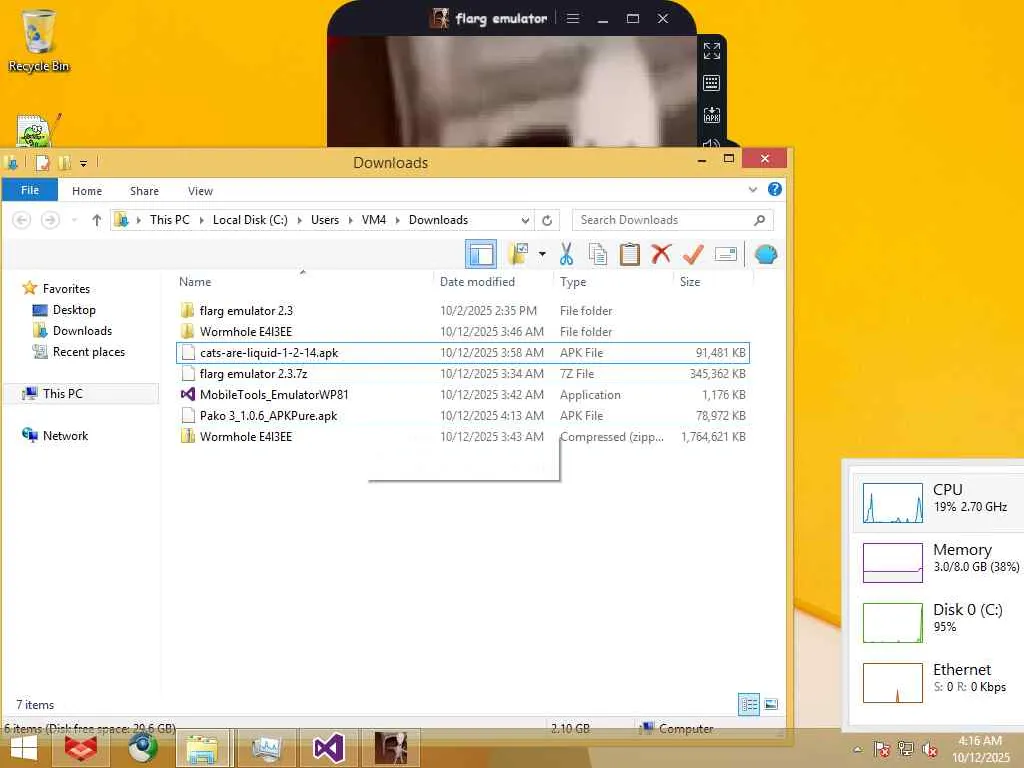1024x768 pixels.
Task: Switch to the View ribbon tab
Action: 200,191
